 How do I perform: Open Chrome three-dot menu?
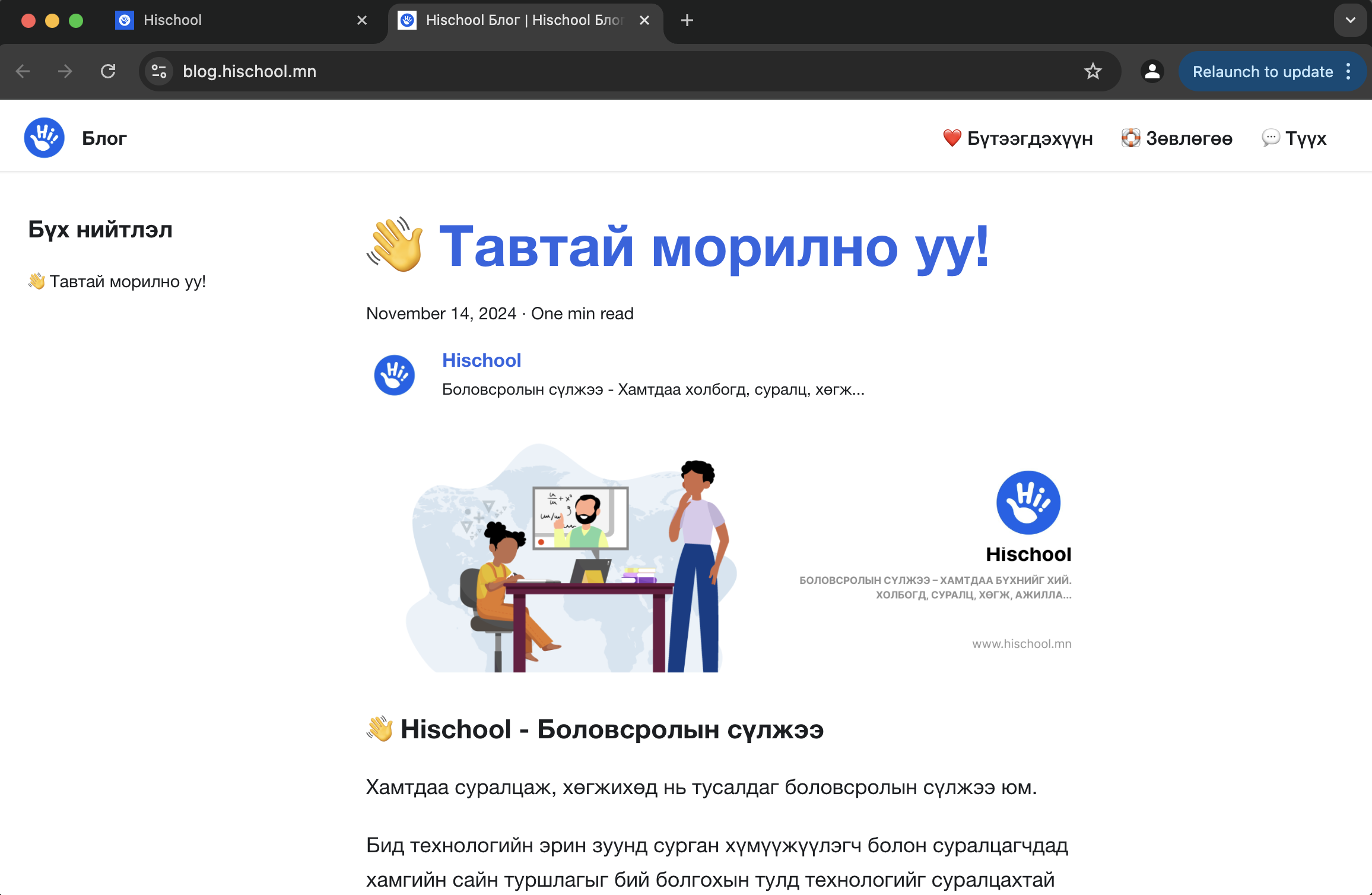pos(1349,71)
